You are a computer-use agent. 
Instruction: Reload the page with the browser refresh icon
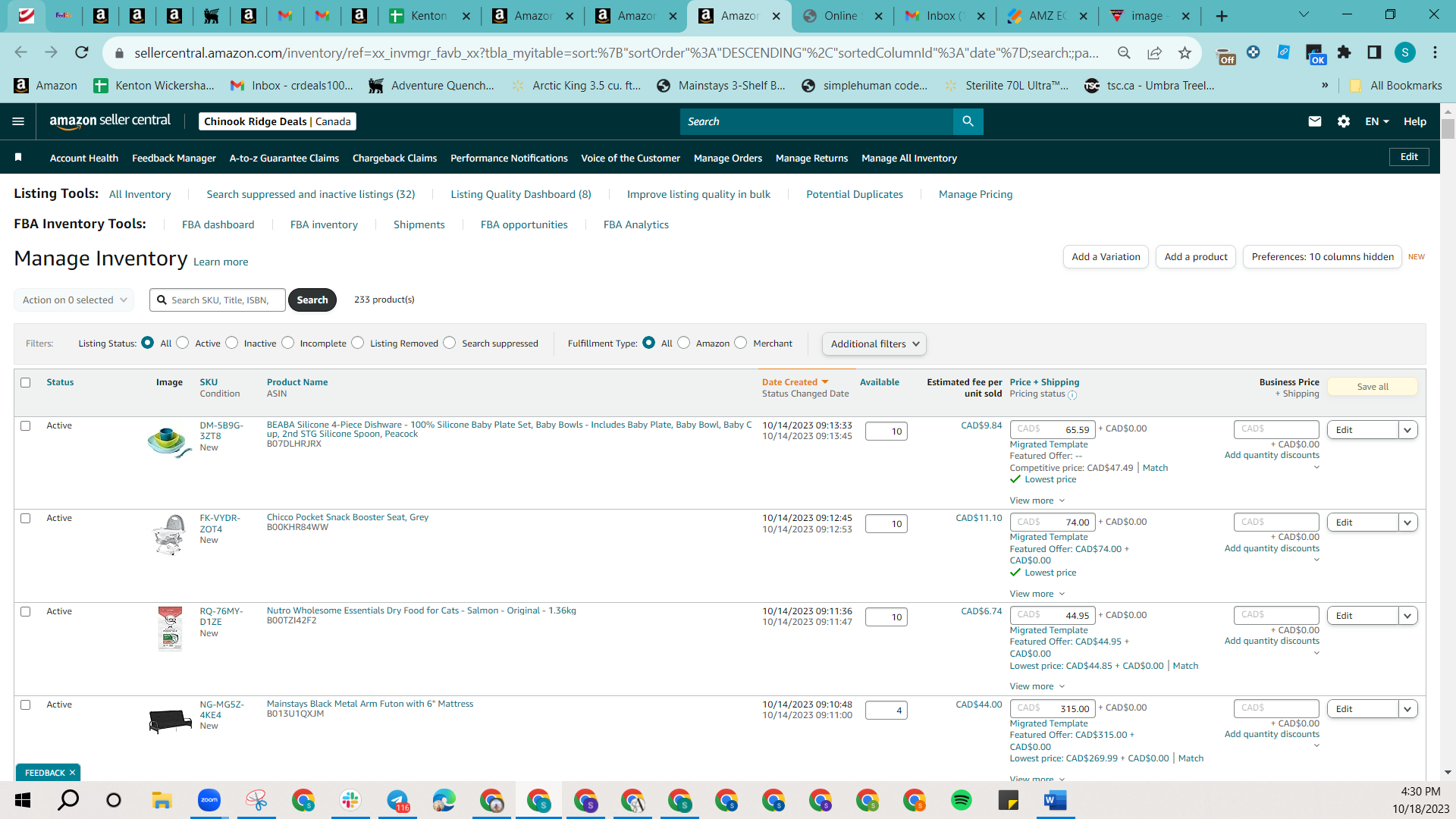(x=82, y=52)
